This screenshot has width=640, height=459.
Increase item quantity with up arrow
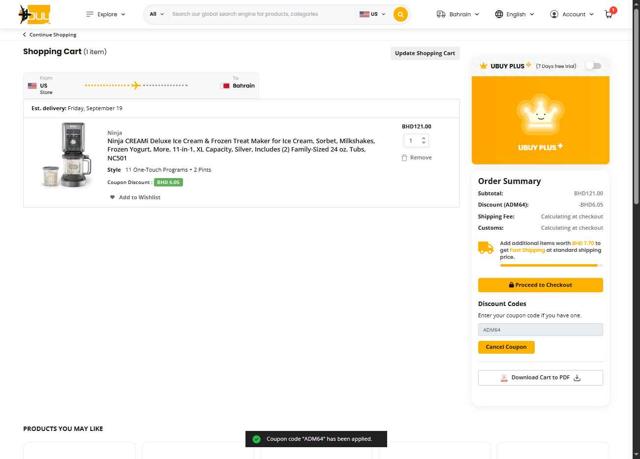coord(424,138)
